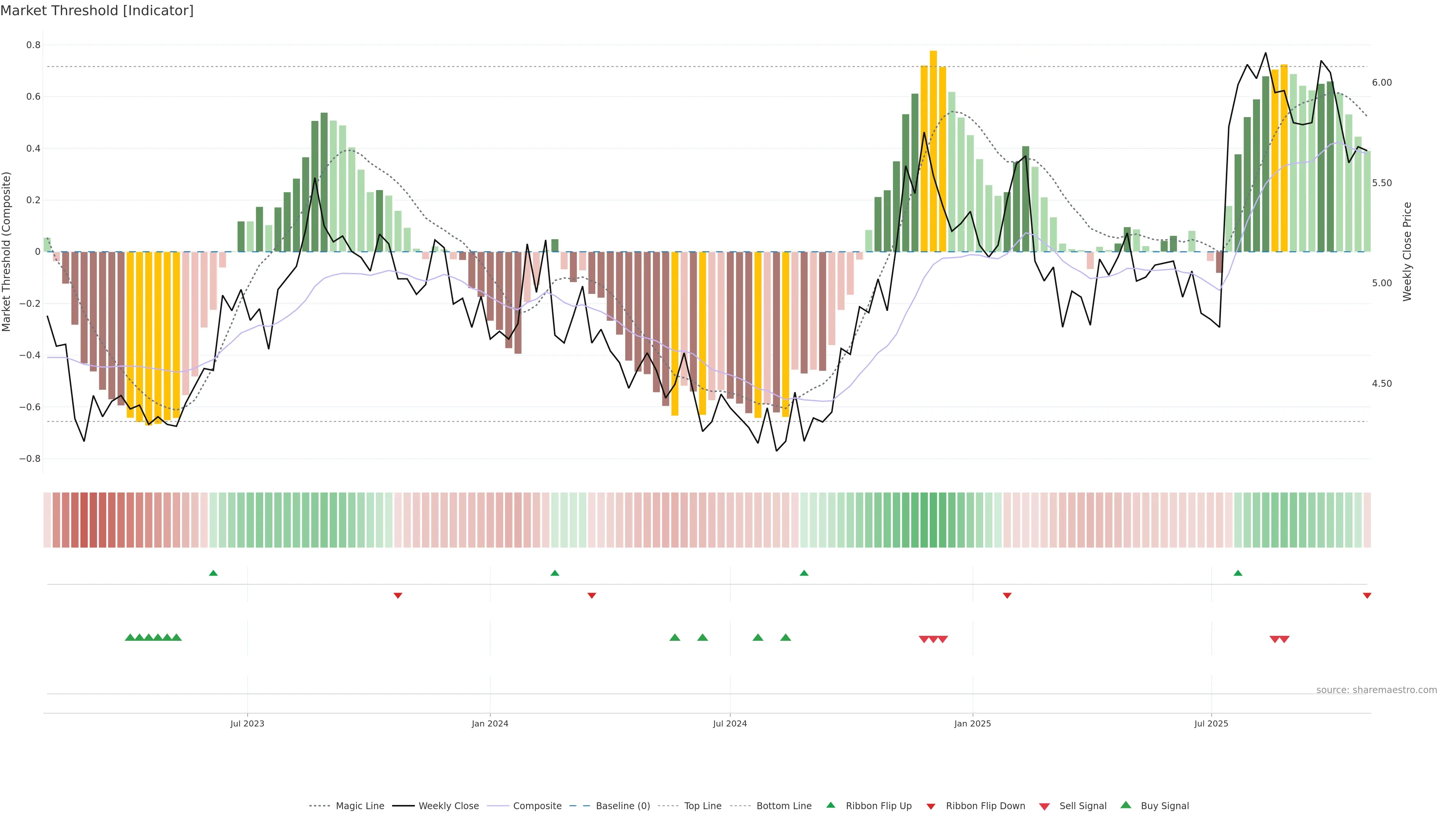This screenshot has height=819, width=1456.
Task: Toggle Weekly Close series in legend
Action: (448, 806)
